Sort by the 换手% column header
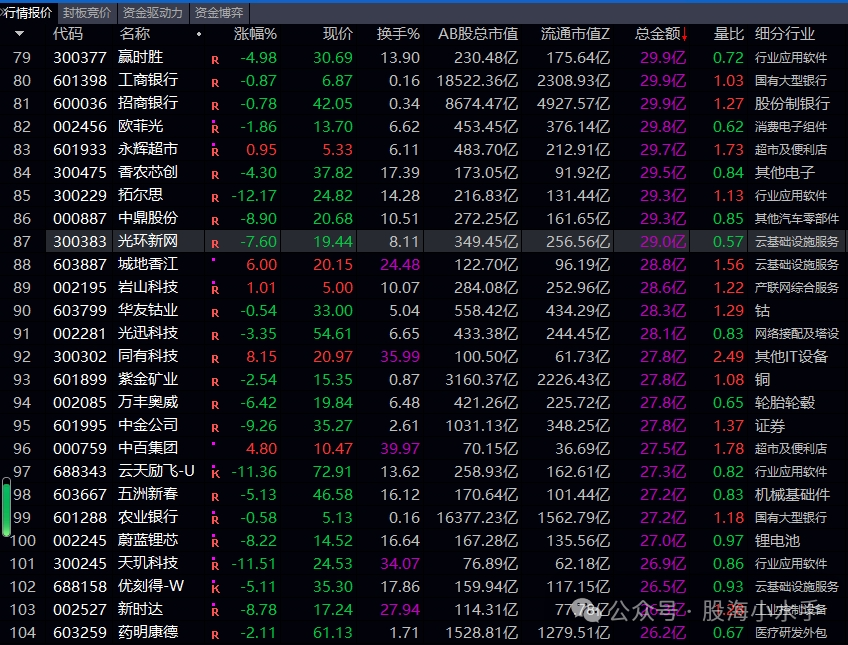This screenshot has width=848, height=645. click(398, 34)
